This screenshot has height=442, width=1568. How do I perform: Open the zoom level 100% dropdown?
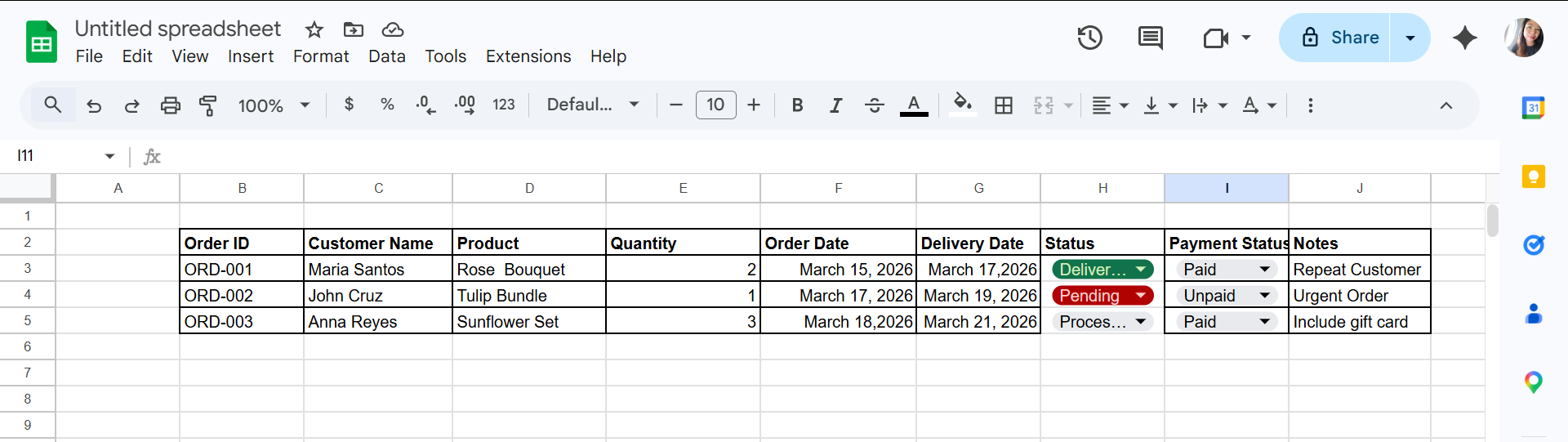click(x=274, y=105)
